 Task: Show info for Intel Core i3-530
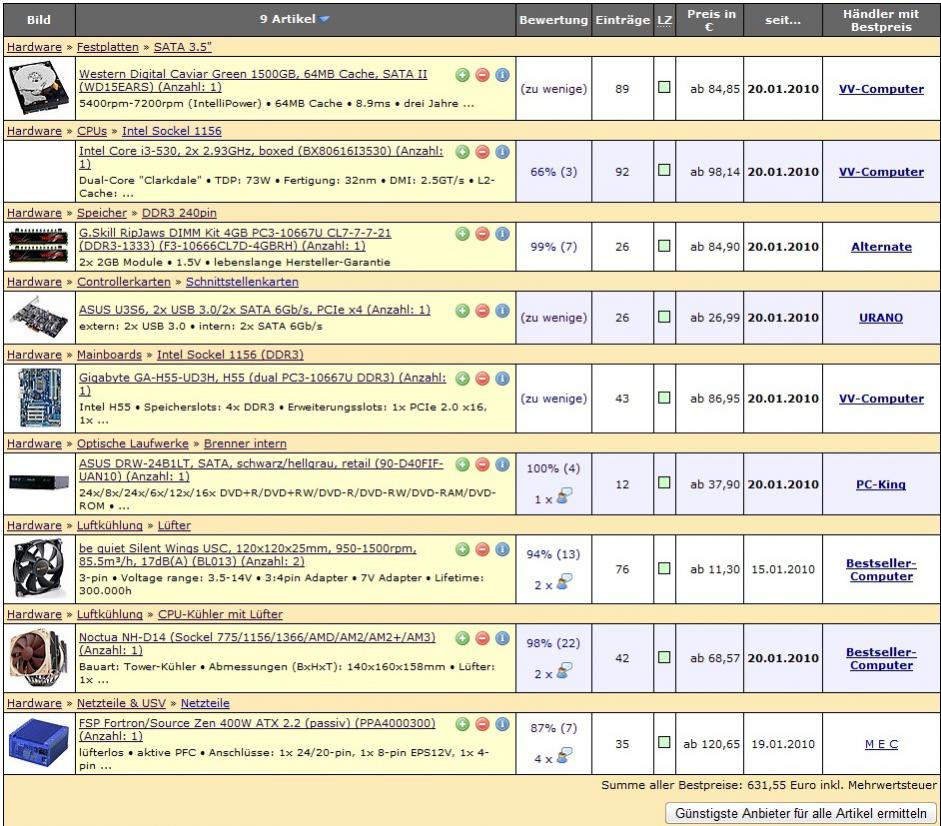(x=502, y=152)
